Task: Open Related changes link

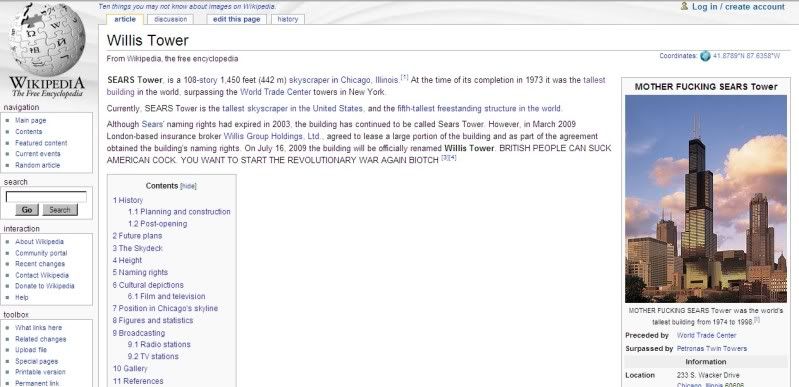Action: coord(41,339)
